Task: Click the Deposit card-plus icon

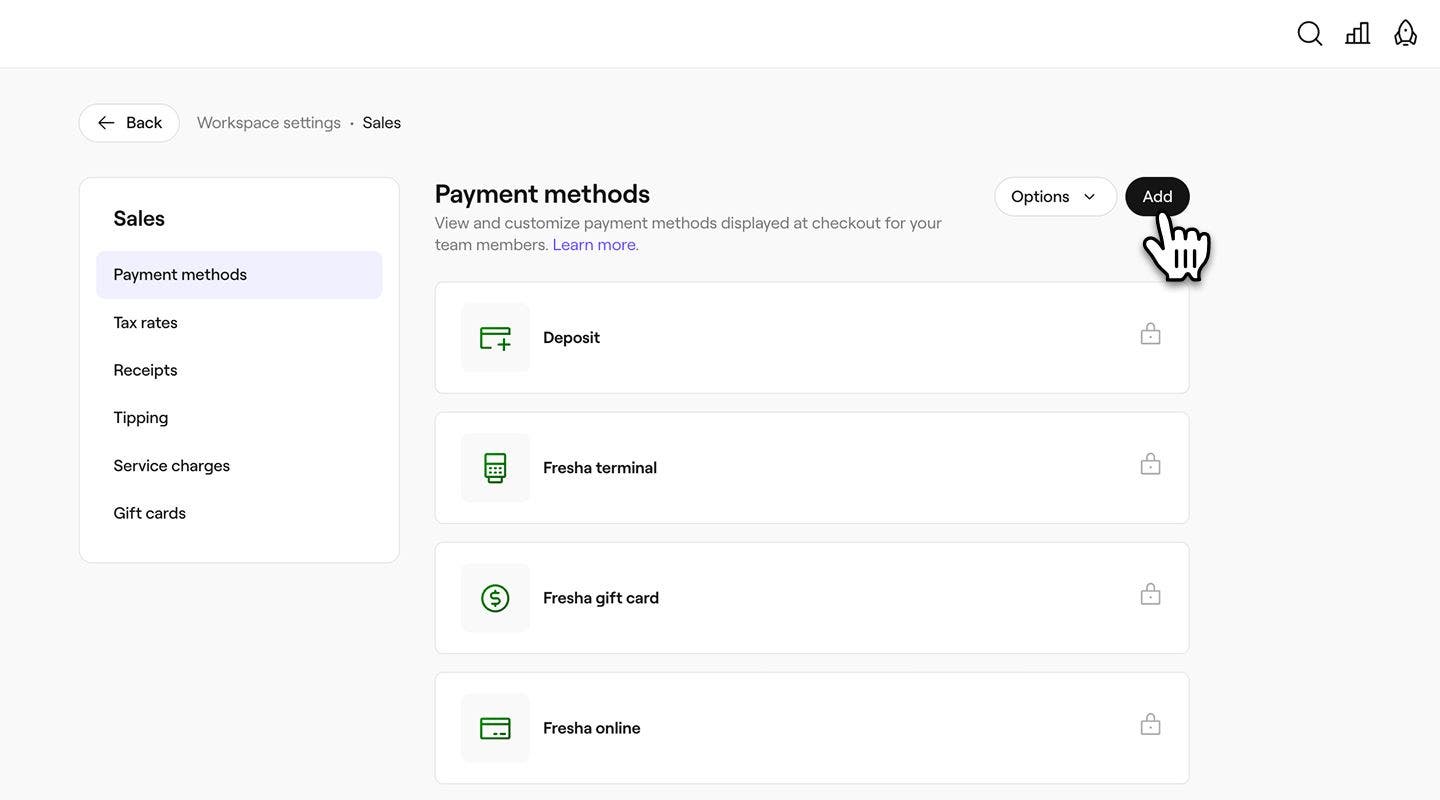Action: coord(495,338)
